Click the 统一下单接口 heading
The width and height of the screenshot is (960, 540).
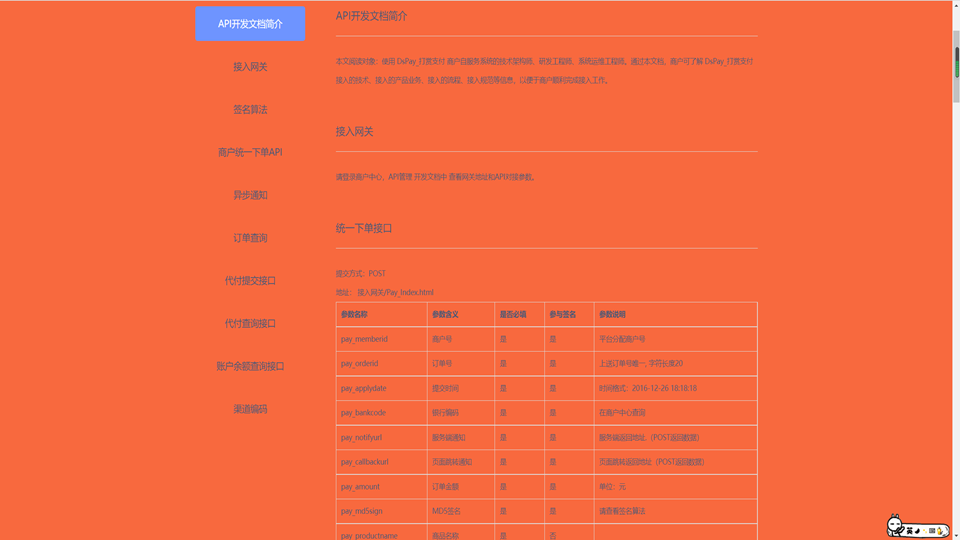364,228
